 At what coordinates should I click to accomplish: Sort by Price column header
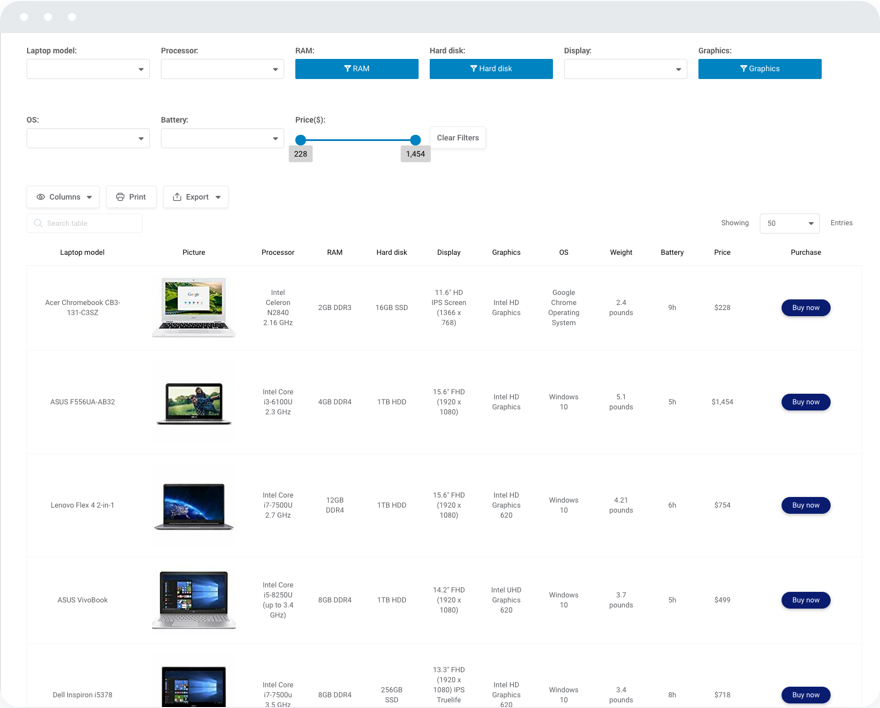(722, 252)
